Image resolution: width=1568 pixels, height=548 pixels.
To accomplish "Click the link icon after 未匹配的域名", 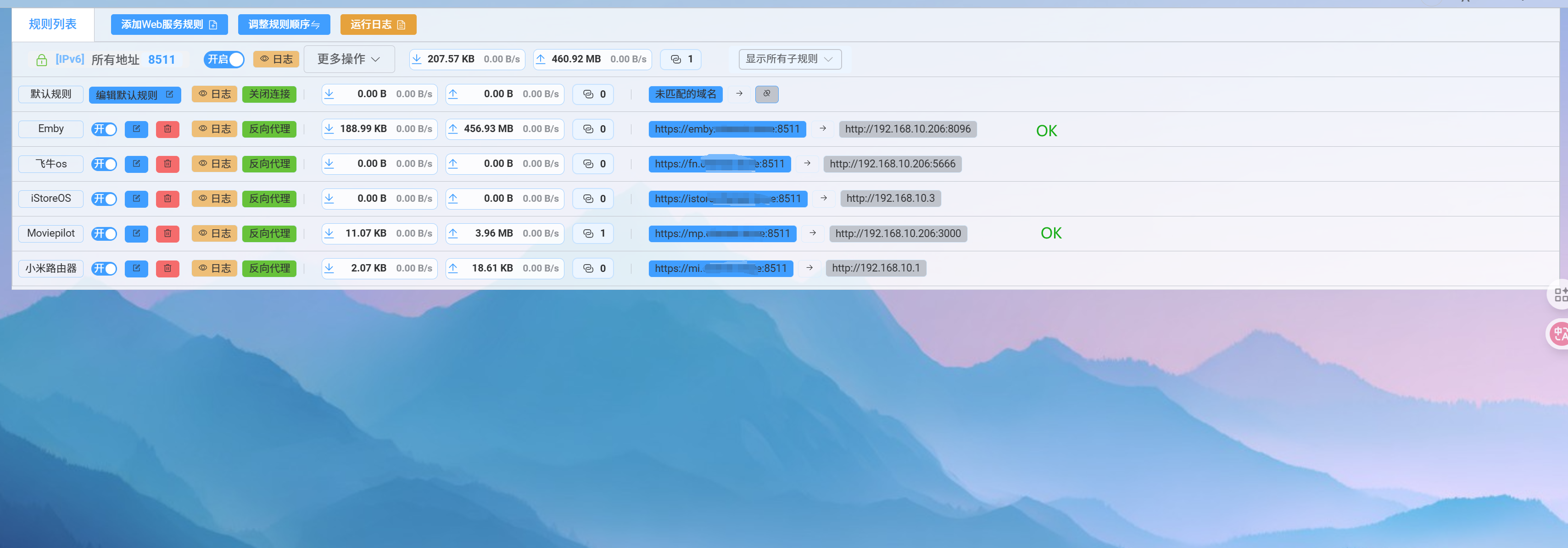I will pyautogui.click(x=766, y=94).
